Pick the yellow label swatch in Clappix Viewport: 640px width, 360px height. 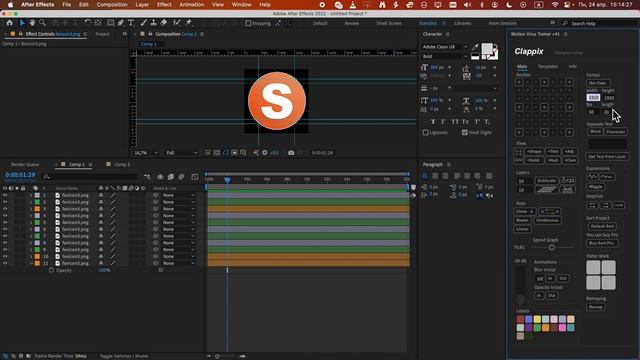tap(537, 319)
